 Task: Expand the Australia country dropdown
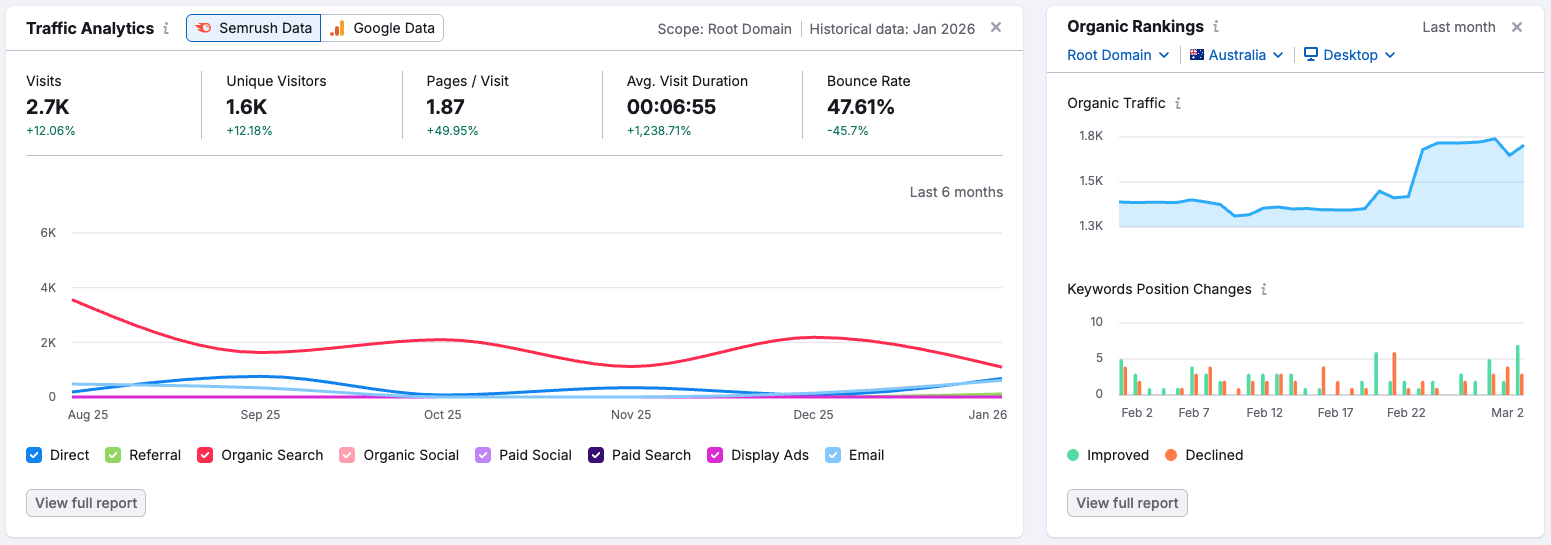click(1237, 55)
